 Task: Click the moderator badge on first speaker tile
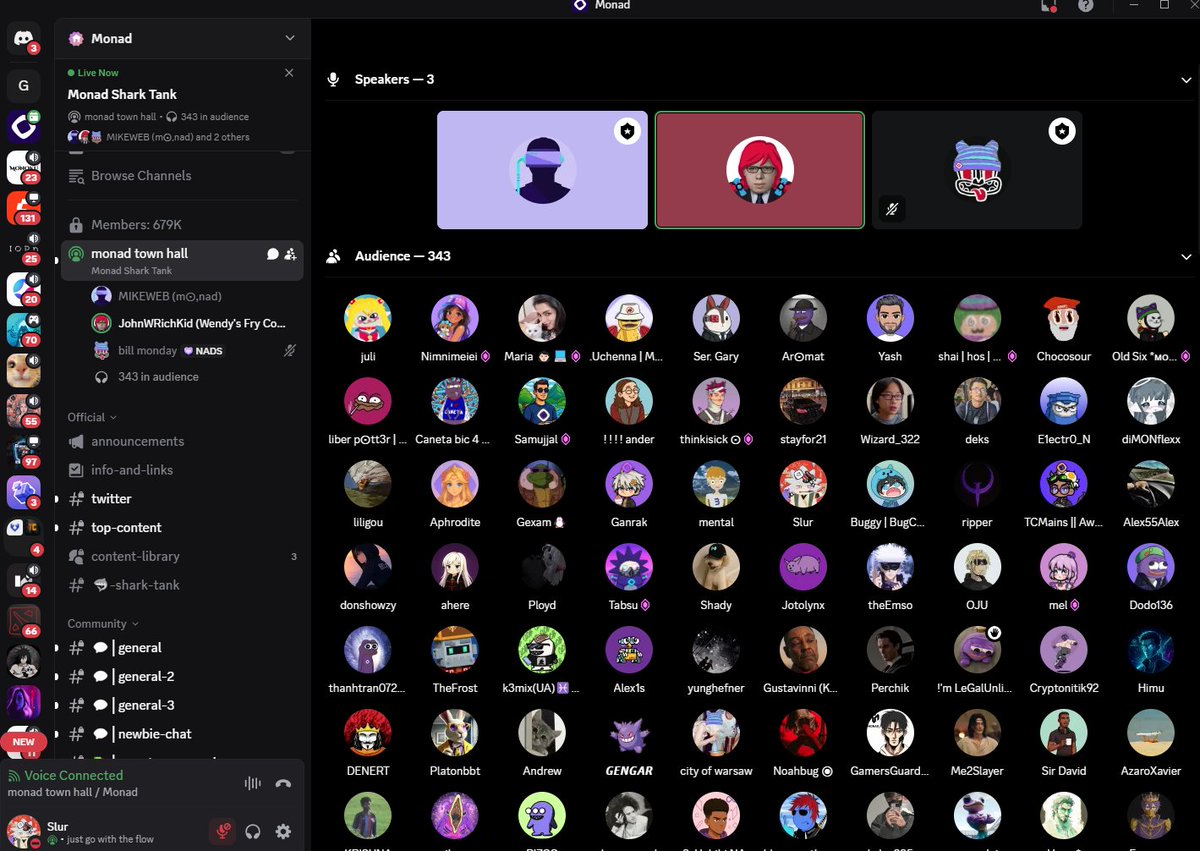[x=626, y=131]
